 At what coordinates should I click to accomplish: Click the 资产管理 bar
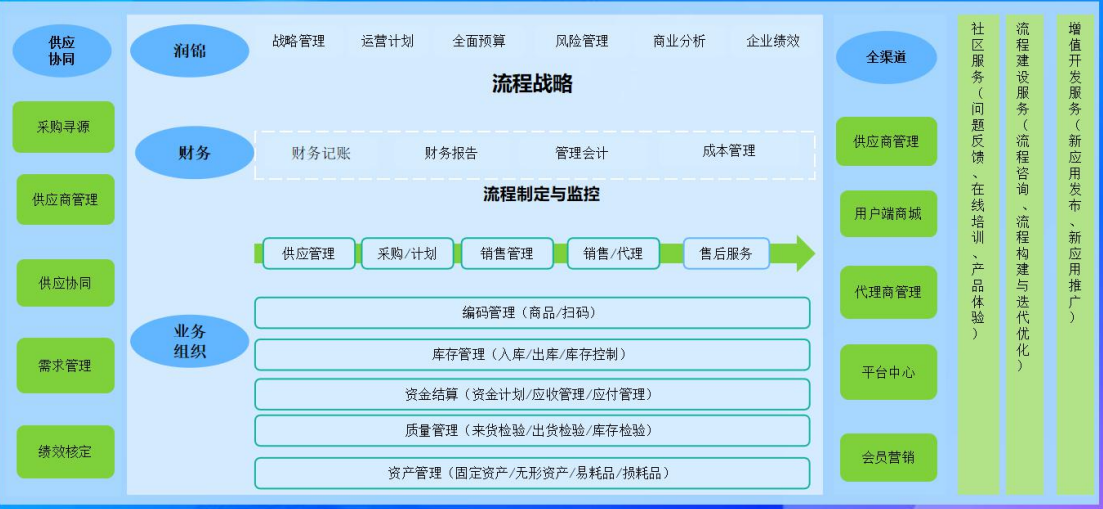coord(532,473)
